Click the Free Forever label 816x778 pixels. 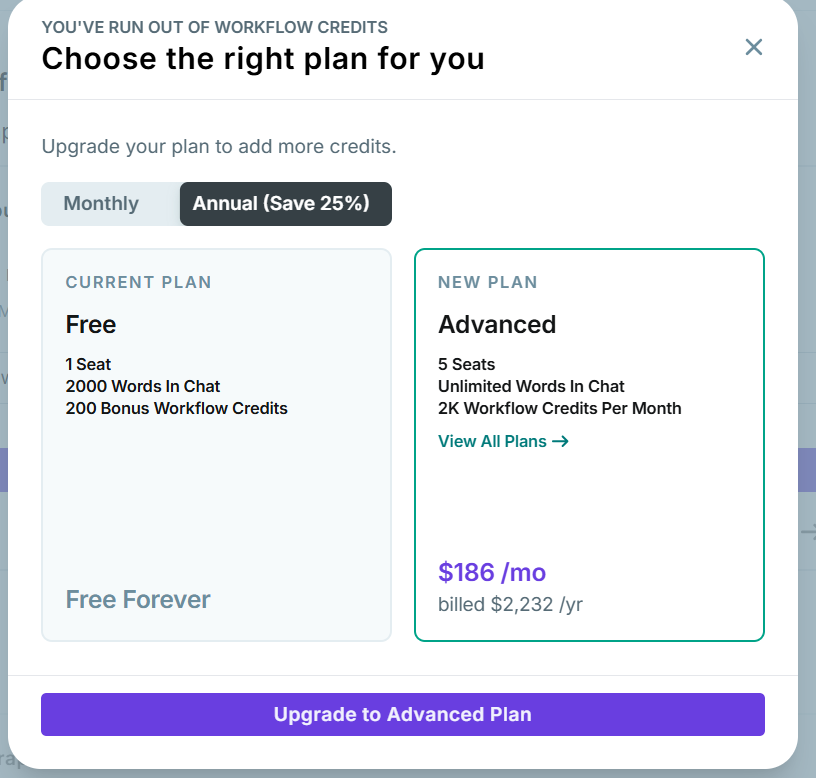138,600
